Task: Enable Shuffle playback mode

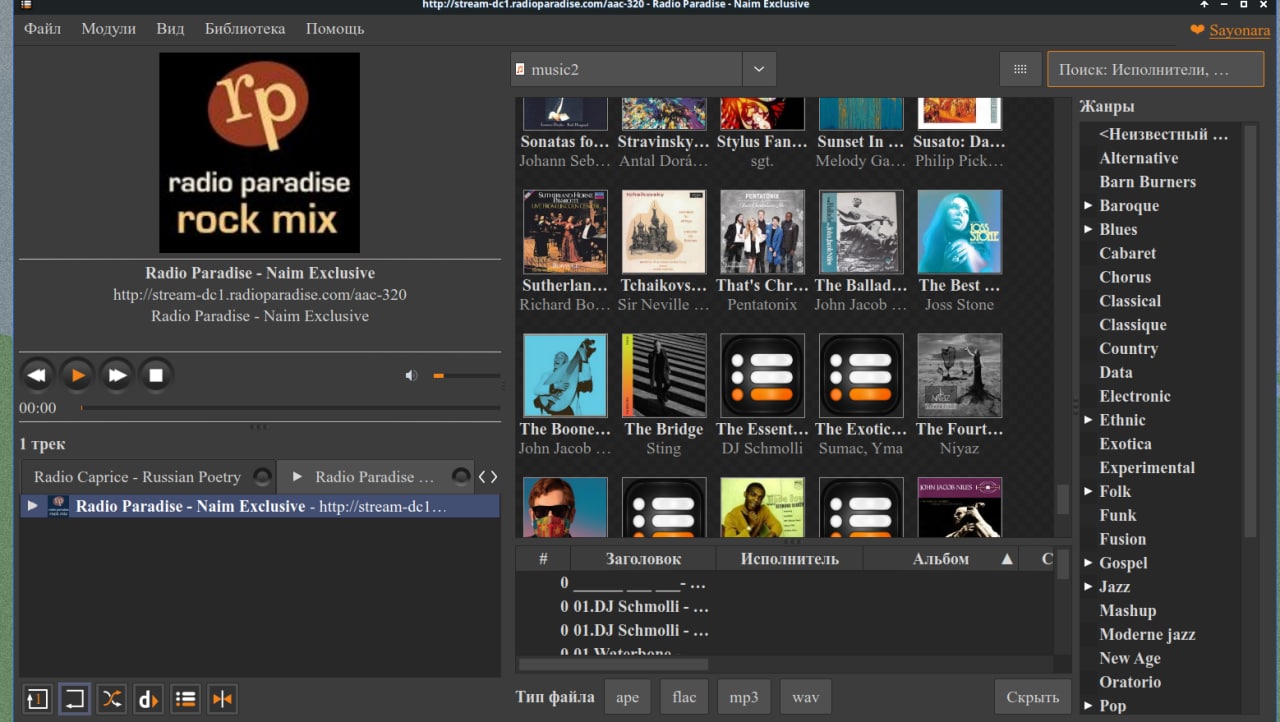Action: 111,699
